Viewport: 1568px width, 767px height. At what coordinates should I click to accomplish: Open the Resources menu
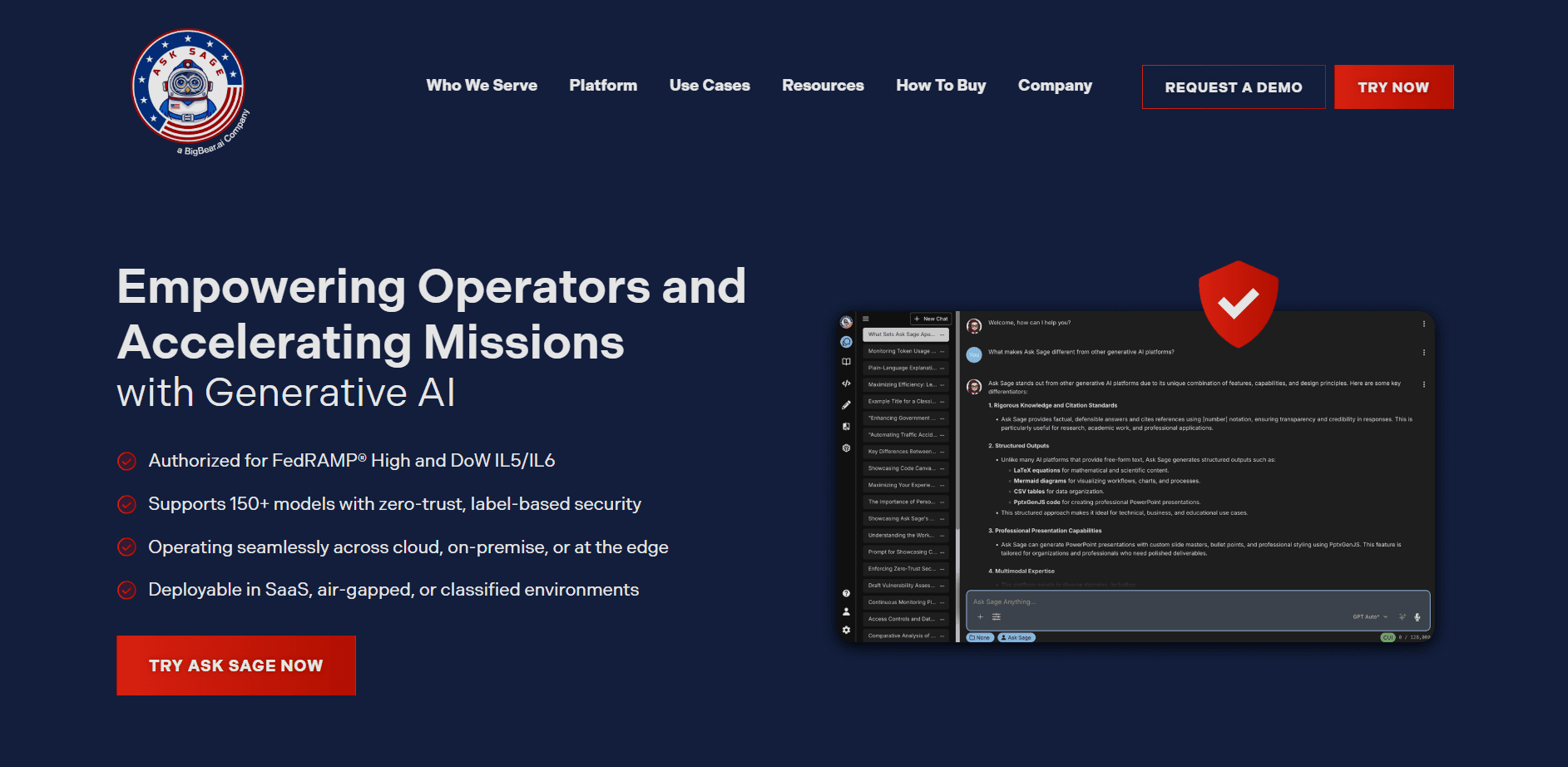(x=823, y=86)
